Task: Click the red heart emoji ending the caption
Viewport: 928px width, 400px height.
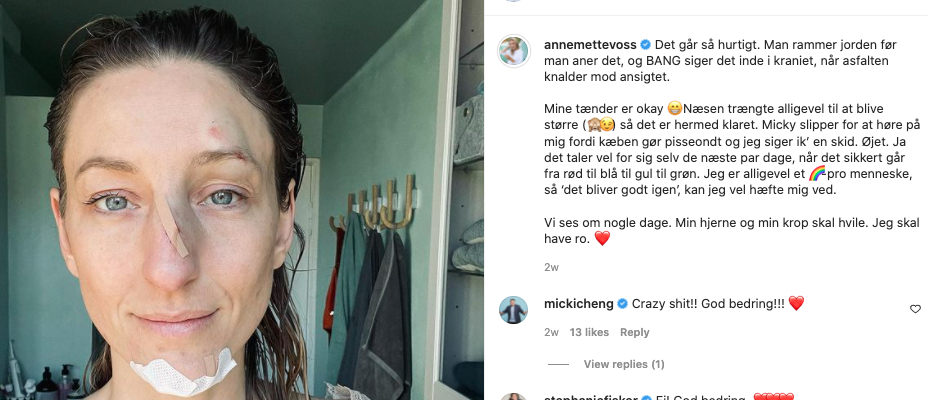Action: click(602, 239)
